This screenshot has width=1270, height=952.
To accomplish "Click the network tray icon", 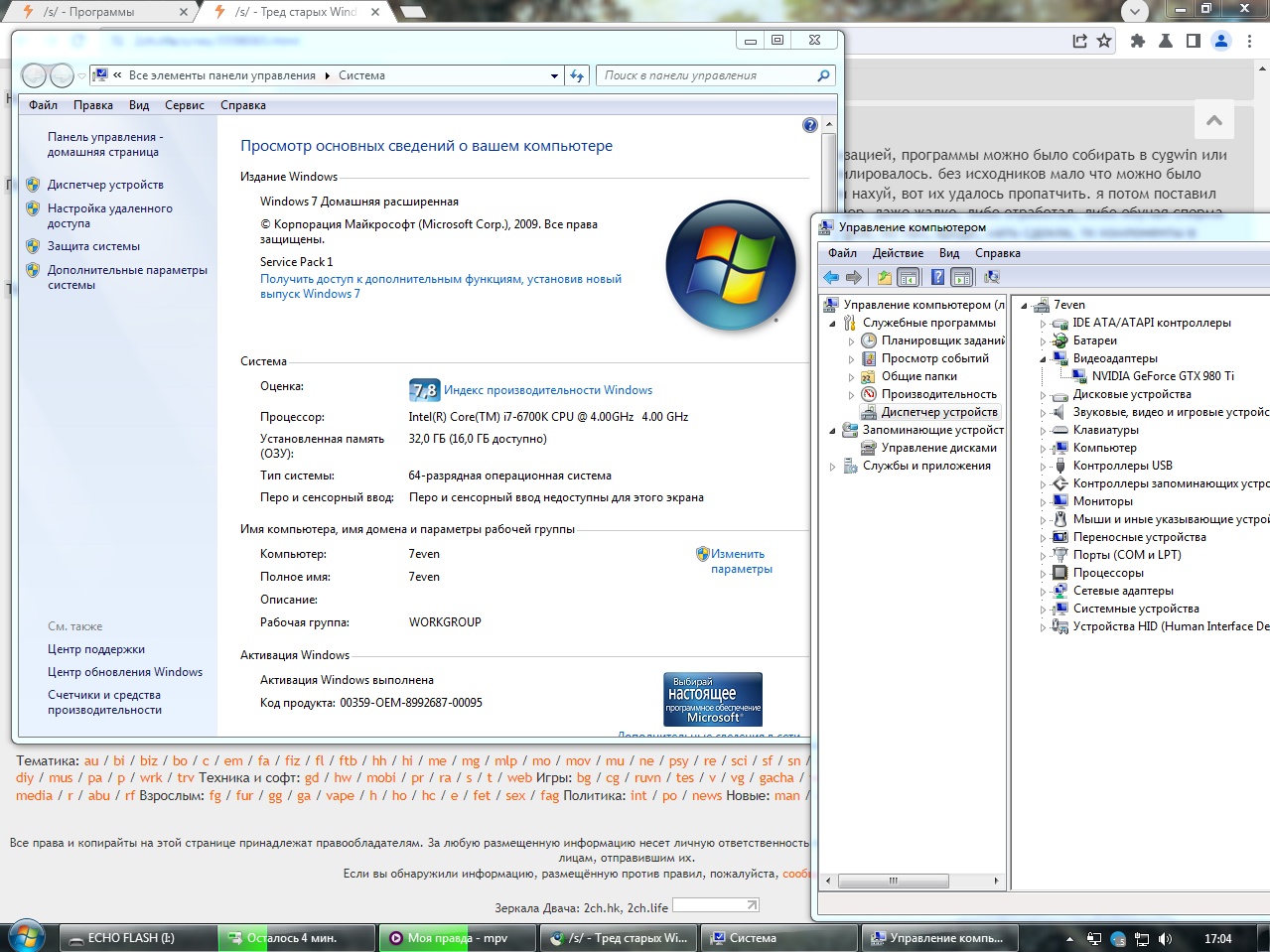I will pos(1142,938).
